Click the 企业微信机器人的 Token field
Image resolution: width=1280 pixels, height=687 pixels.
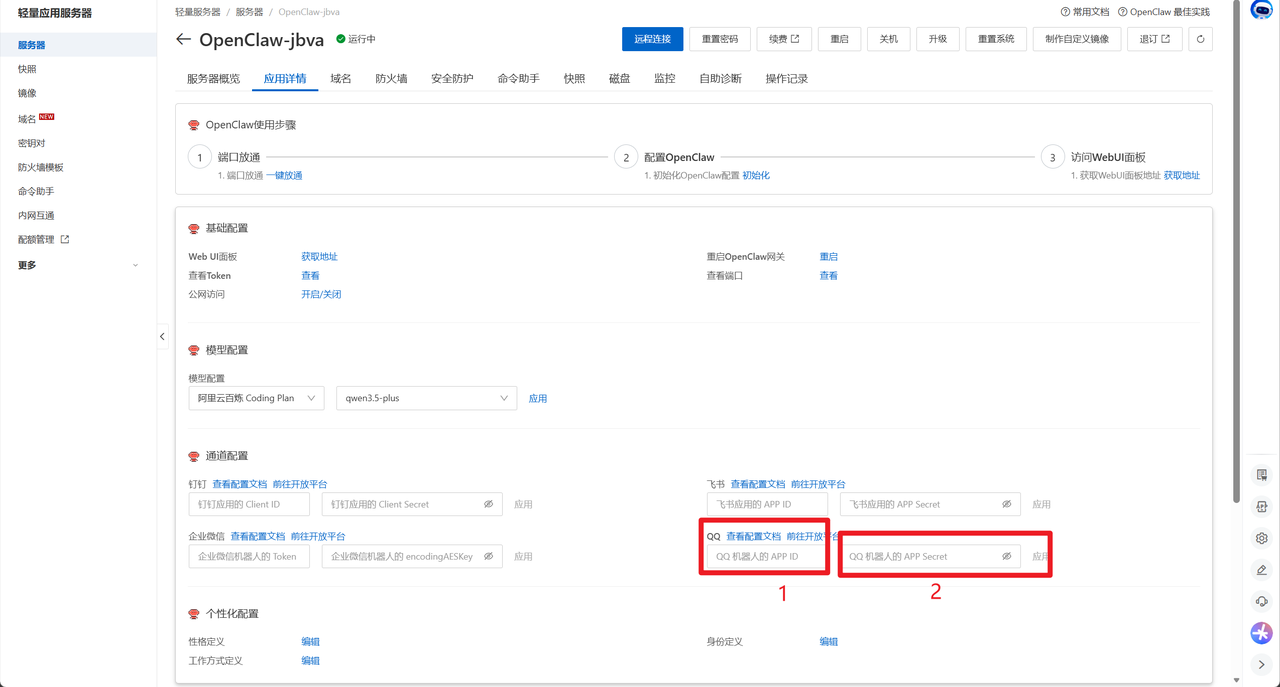point(249,556)
